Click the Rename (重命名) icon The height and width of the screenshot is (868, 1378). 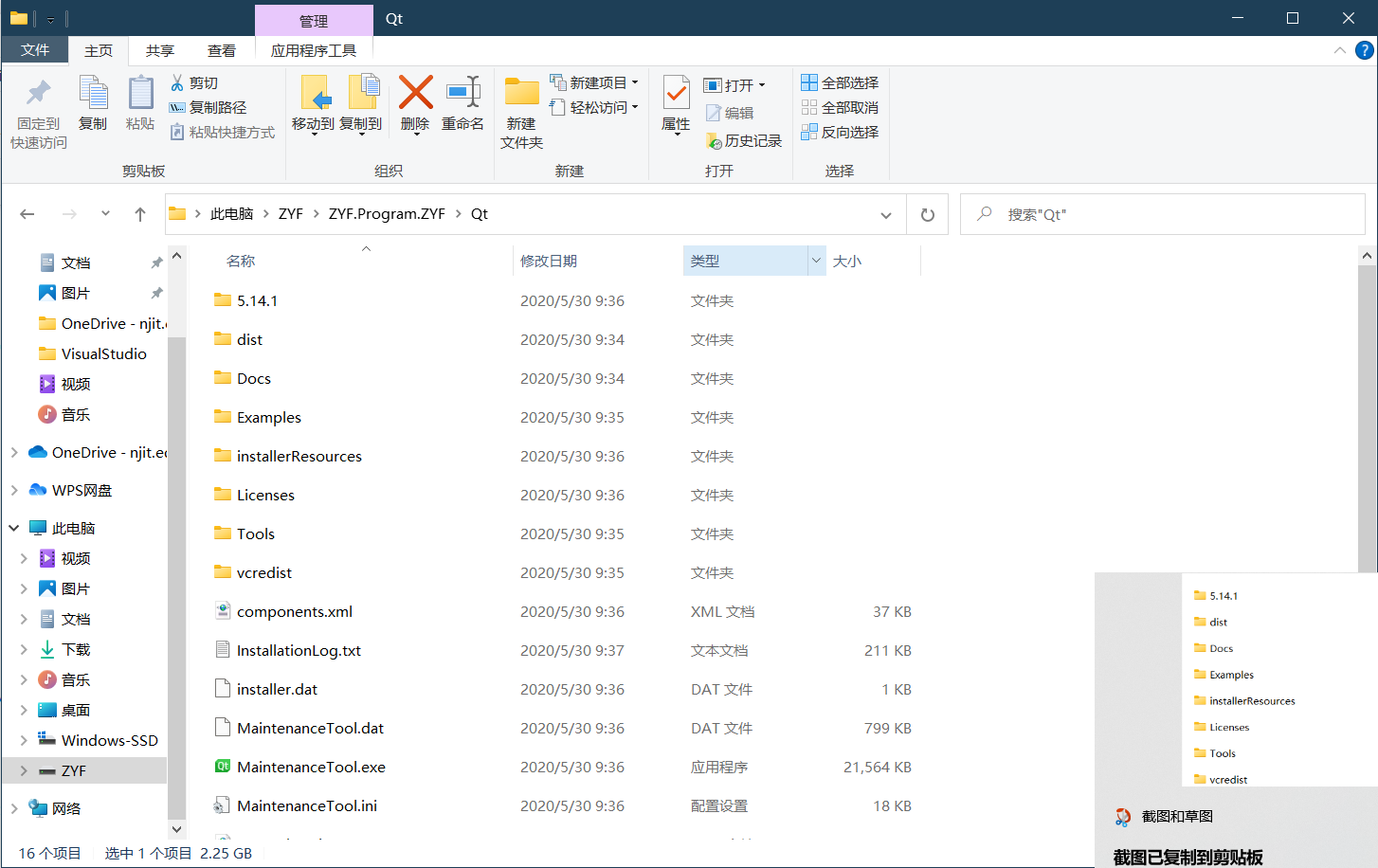(463, 93)
